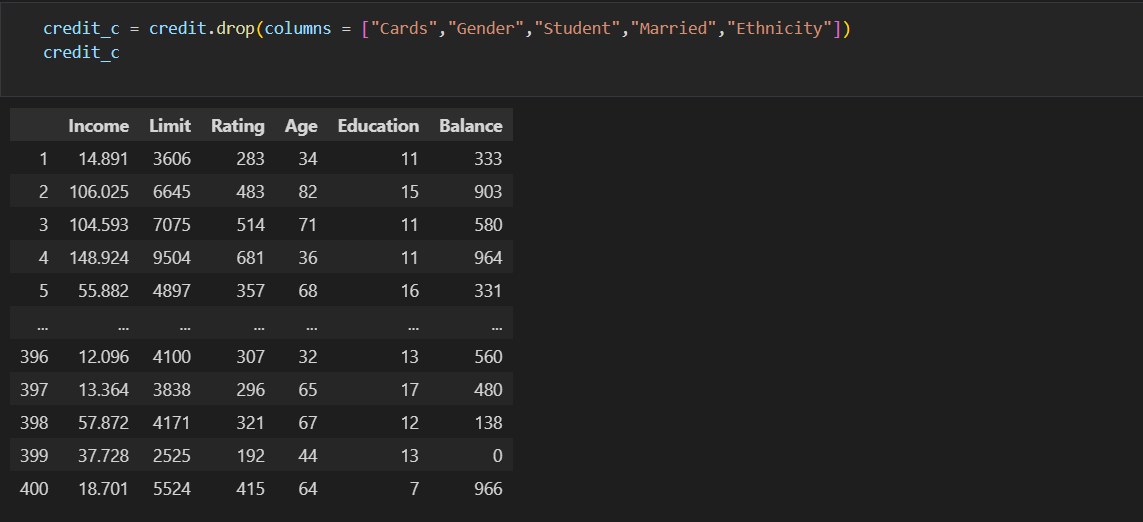1143x522 pixels.
Task: Click the Limit value 7075
Action: click(172, 225)
